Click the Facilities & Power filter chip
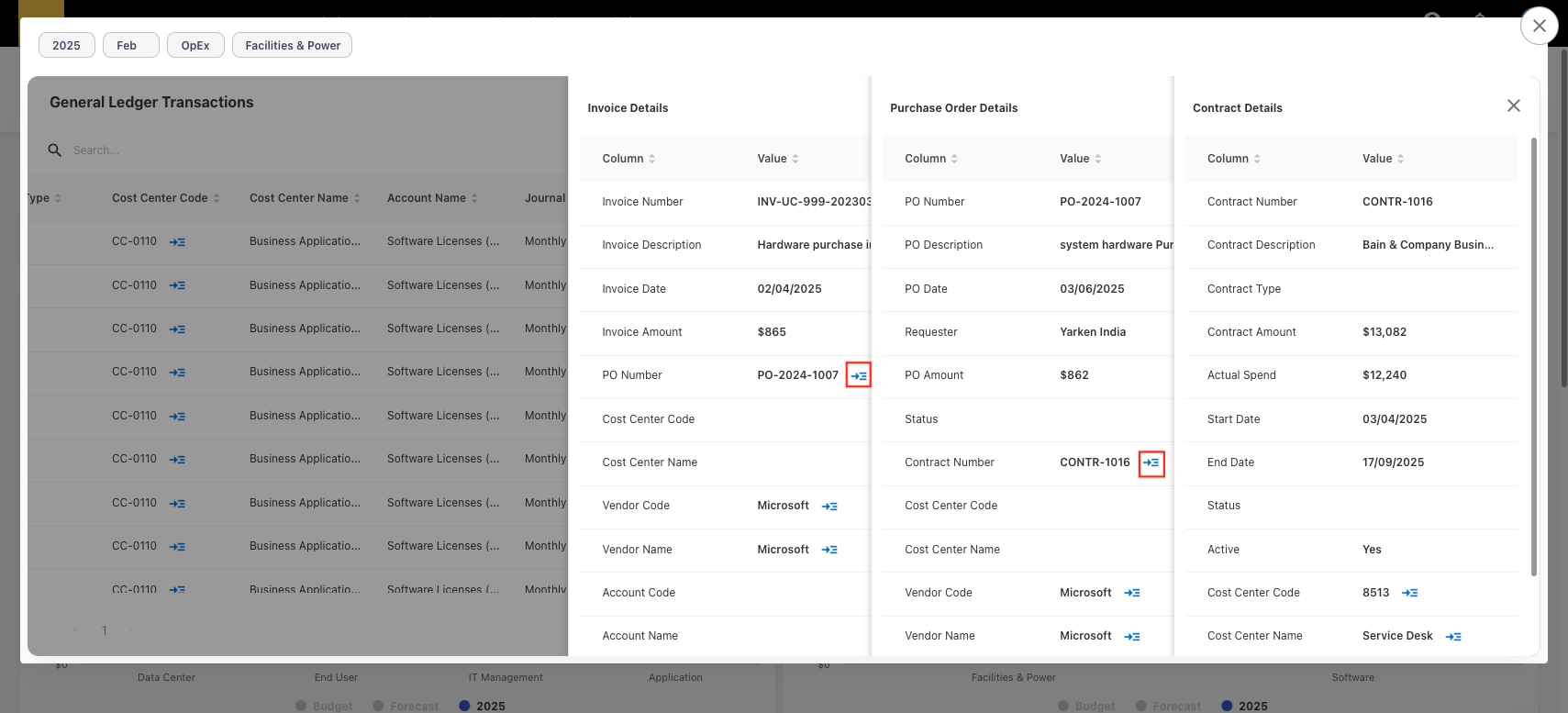The width and height of the screenshot is (1568, 713). pos(293,45)
